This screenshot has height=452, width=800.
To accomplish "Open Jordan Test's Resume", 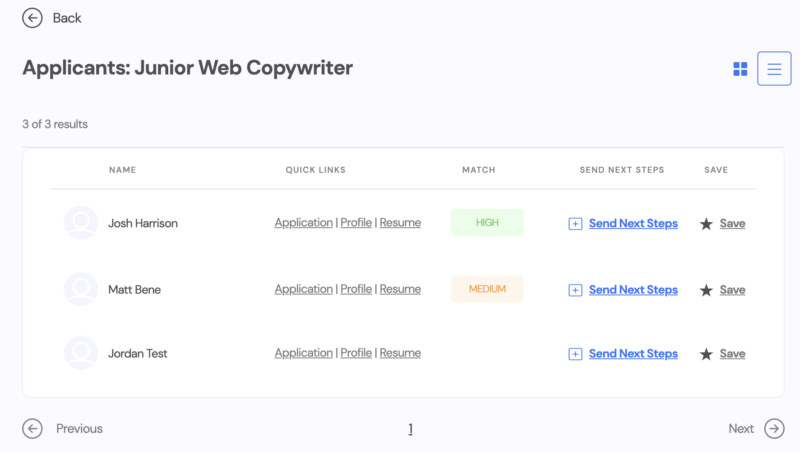I will [x=400, y=353].
